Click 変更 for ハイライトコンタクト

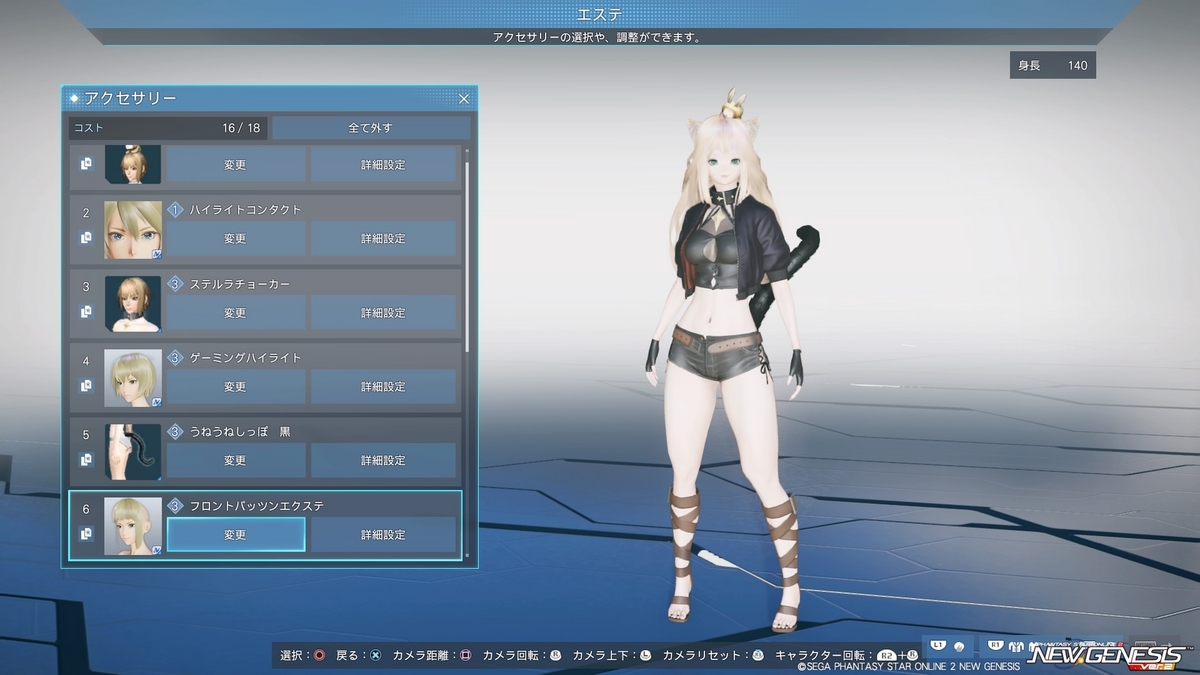coord(235,239)
